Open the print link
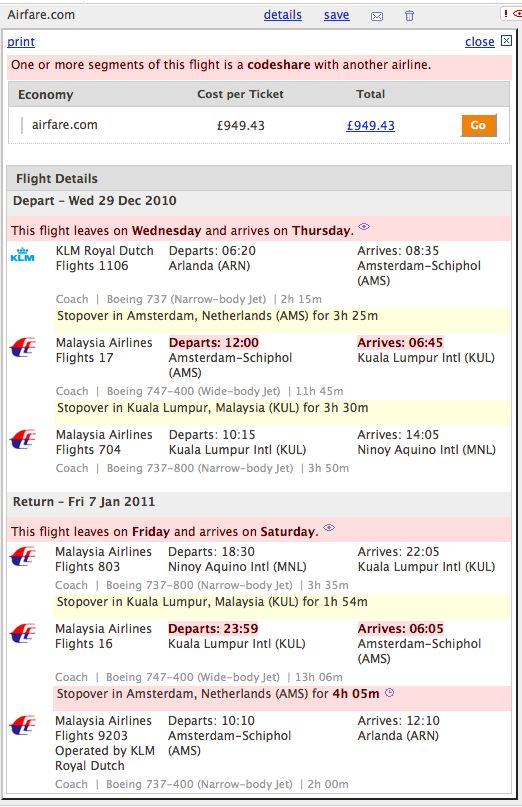 point(21,42)
